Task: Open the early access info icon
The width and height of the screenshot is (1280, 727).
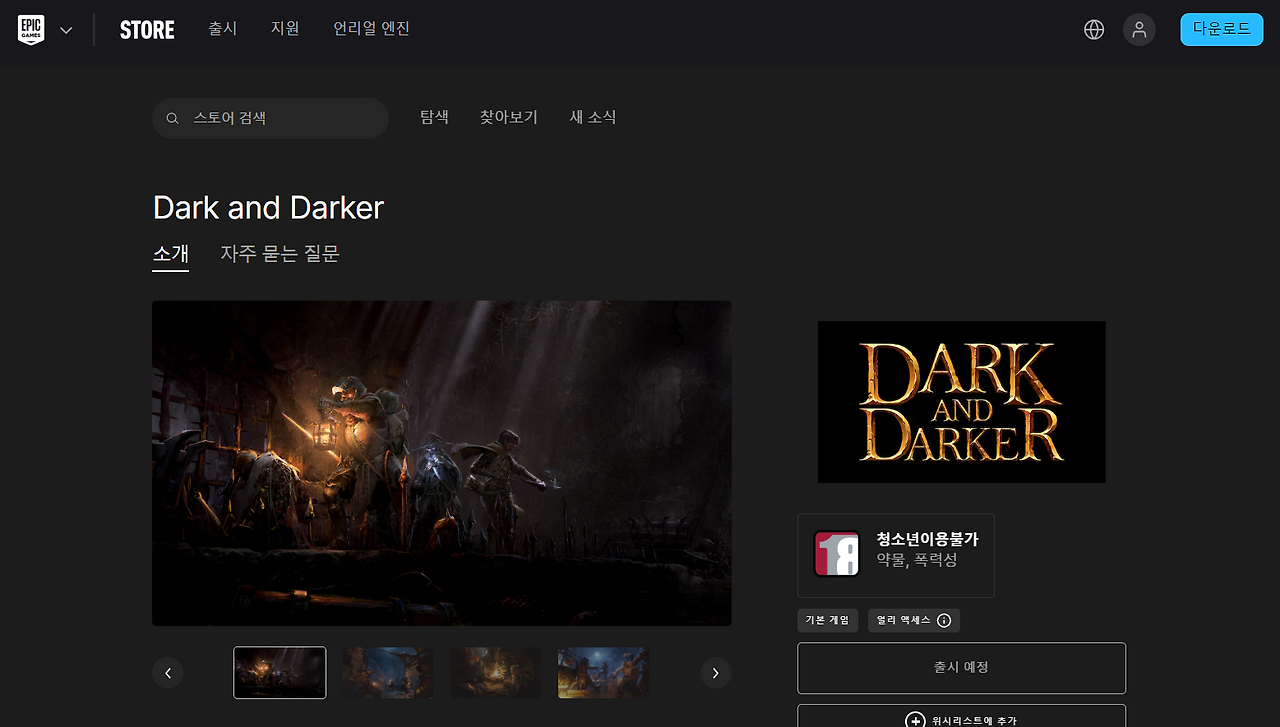Action: (944, 620)
